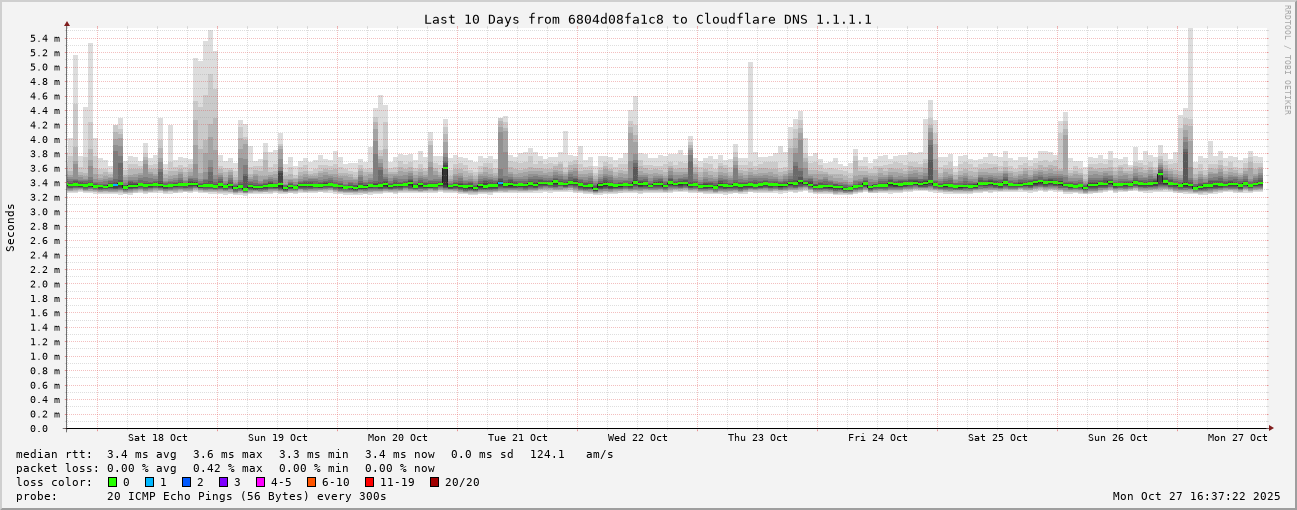This screenshot has width=1297, height=510.
Task: Click the Thu 23 Oct date label
Action: click(x=757, y=438)
